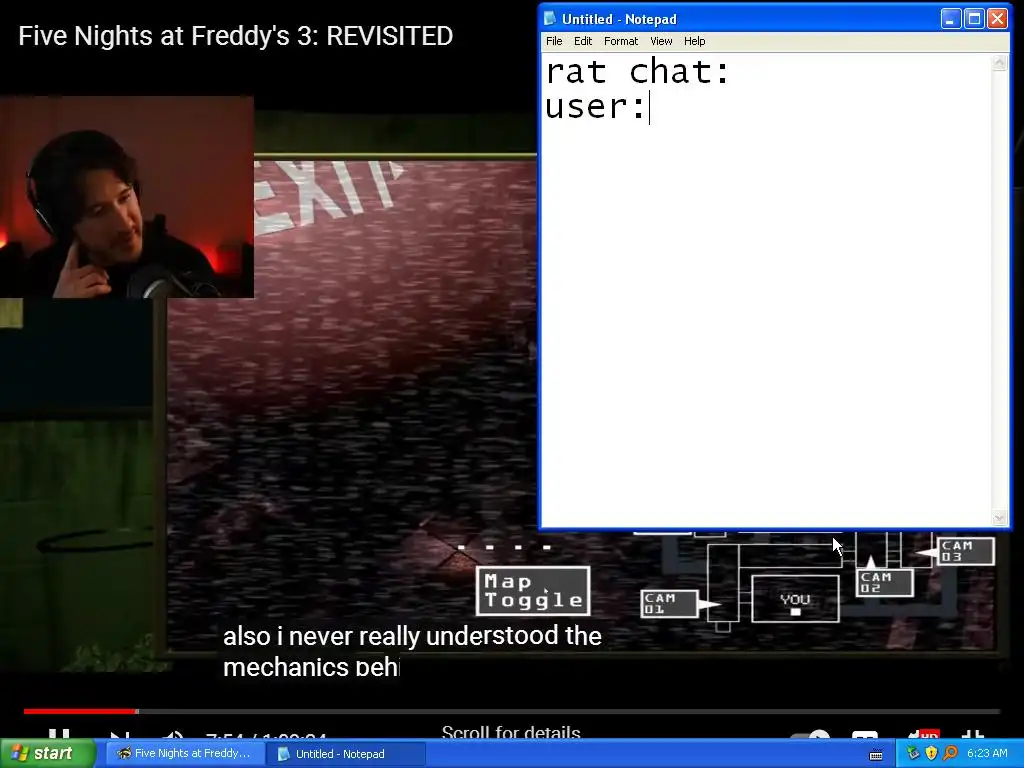Toggle the autoplay switch
Screen dimensions: 1024x768
(810, 734)
